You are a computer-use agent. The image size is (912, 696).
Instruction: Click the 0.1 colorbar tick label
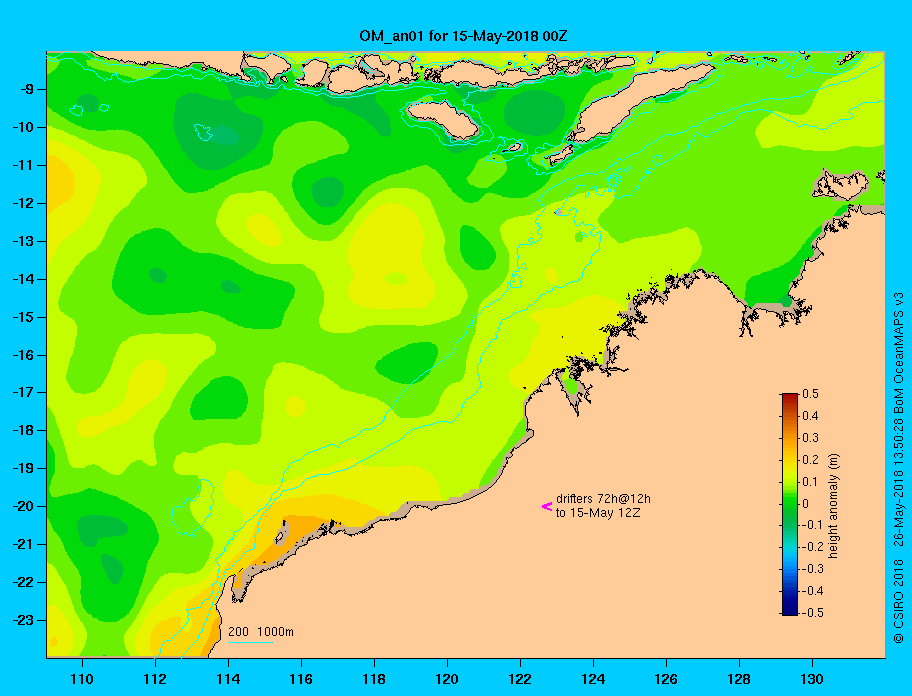tap(810, 481)
